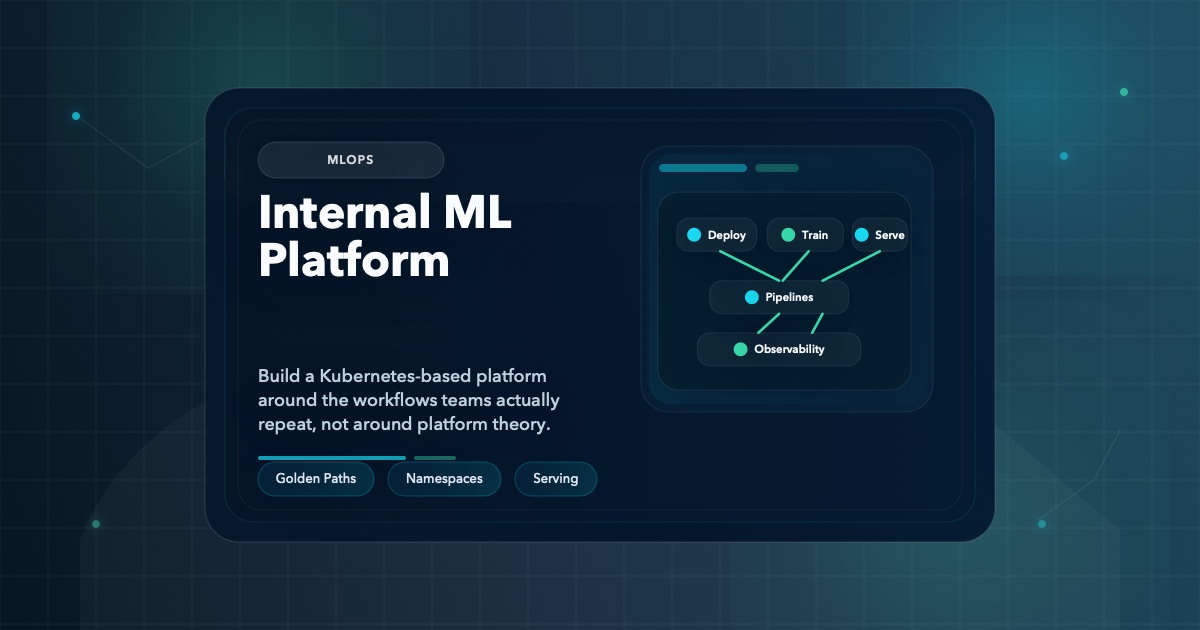The height and width of the screenshot is (630, 1200).
Task: Open the MLOPS category badge
Action: pos(351,160)
